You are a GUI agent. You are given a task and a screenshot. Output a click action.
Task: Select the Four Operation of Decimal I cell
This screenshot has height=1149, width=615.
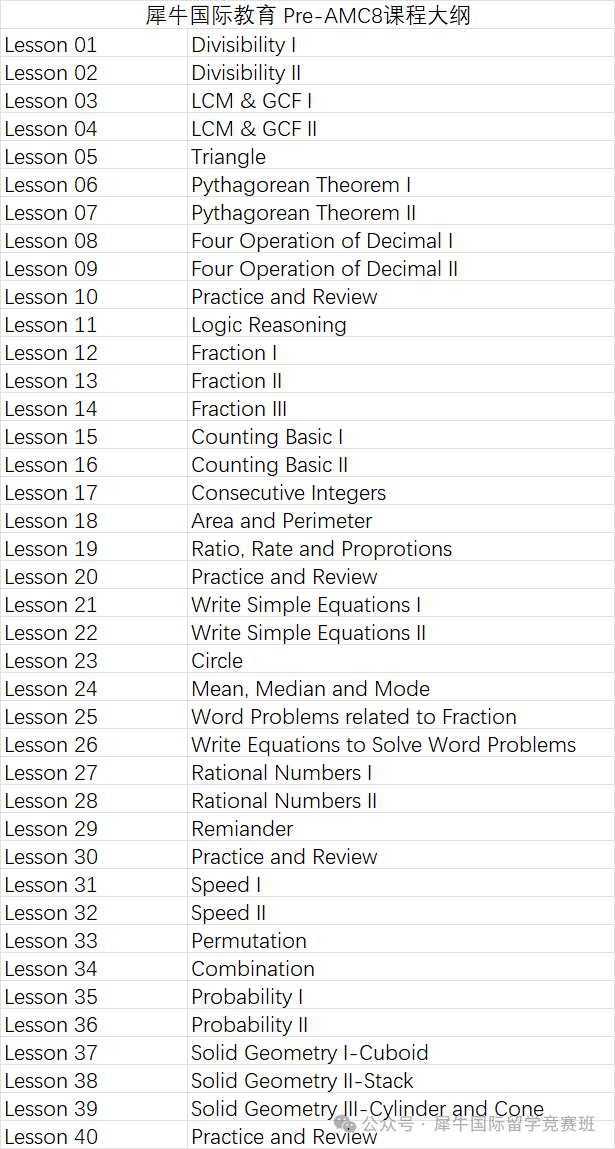coord(322,241)
